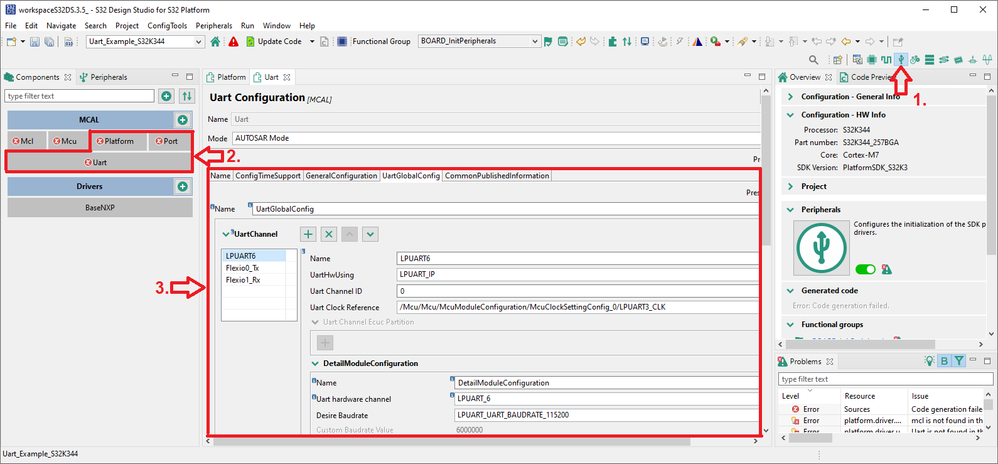
Task: Click the green flag toolbar icon
Action: [548, 41]
